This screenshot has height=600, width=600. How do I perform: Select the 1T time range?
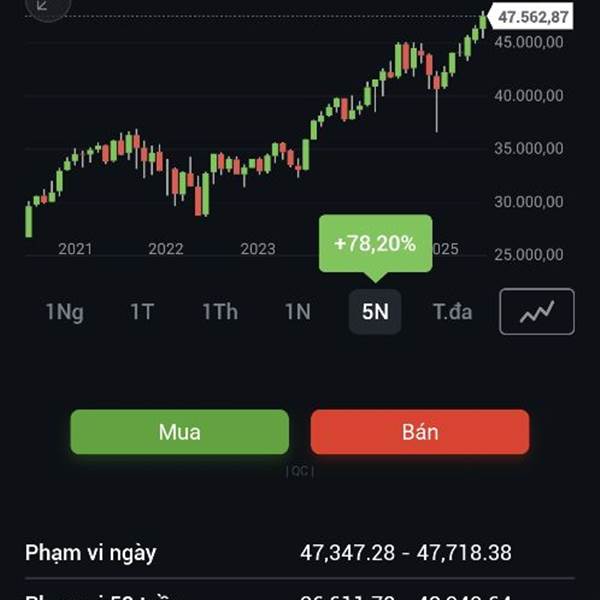[x=142, y=311]
